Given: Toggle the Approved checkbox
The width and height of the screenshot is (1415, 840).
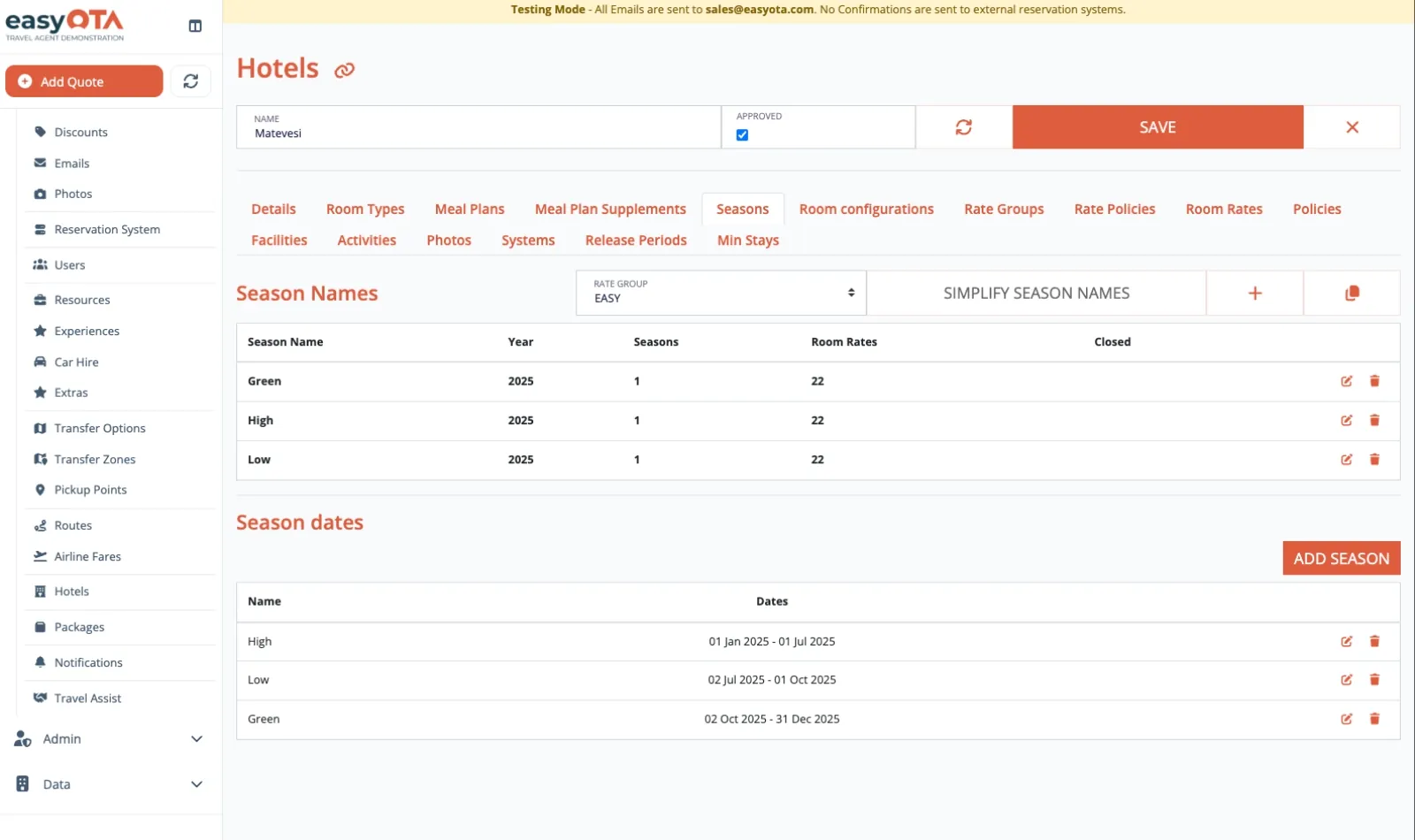Looking at the screenshot, I should click(742, 135).
